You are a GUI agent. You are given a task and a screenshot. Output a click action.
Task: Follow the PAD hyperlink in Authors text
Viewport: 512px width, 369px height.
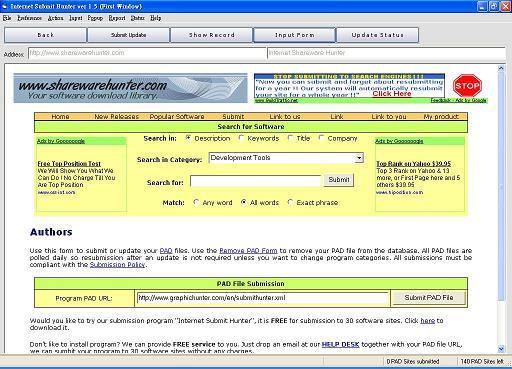[166, 251]
